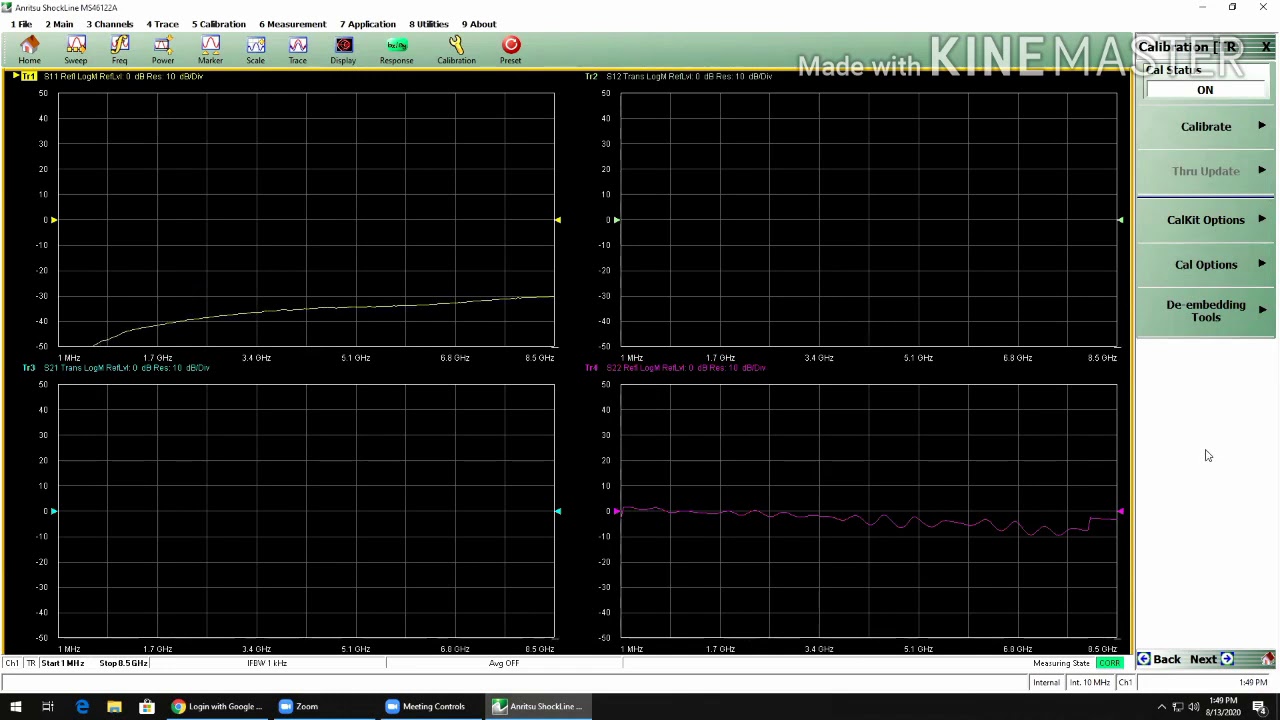Click the Internal status bar entry
The width and height of the screenshot is (1280, 720).
[1046, 683]
